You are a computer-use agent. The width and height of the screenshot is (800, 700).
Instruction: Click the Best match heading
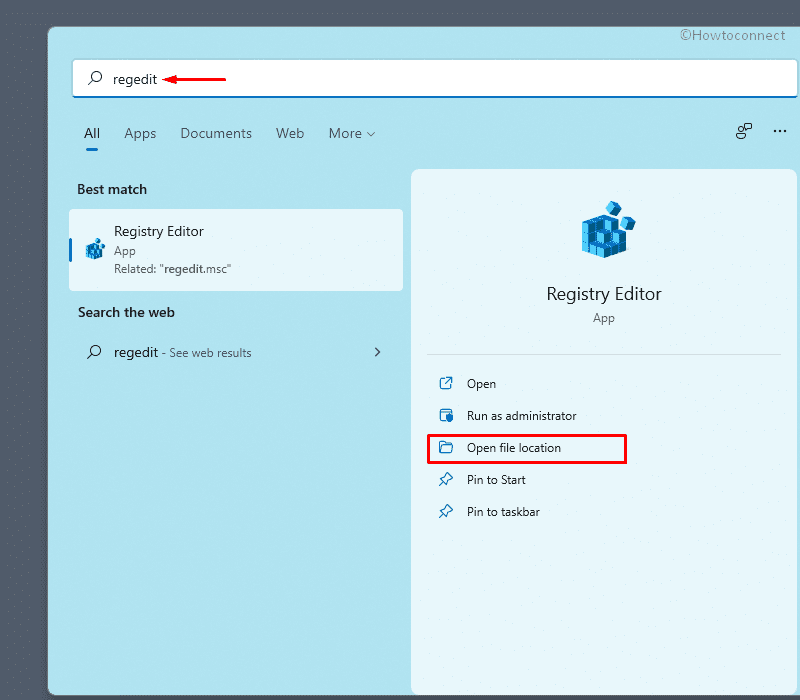pyautogui.click(x=112, y=189)
